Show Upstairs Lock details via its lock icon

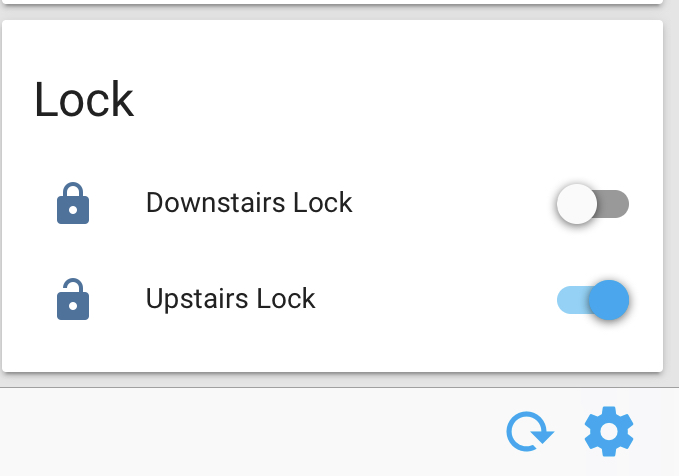coord(73,299)
